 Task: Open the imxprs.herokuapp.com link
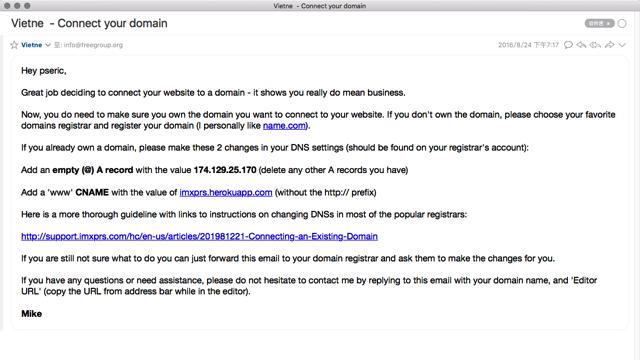pyautogui.click(x=226, y=192)
